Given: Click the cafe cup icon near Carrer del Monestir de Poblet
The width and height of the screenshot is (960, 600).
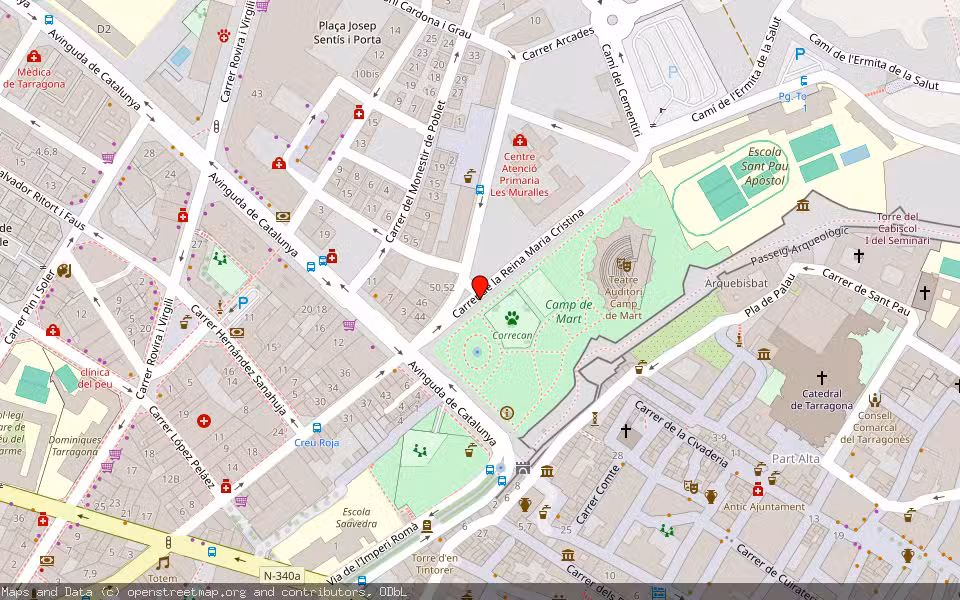Looking at the screenshot, I should tap(469, 176).
